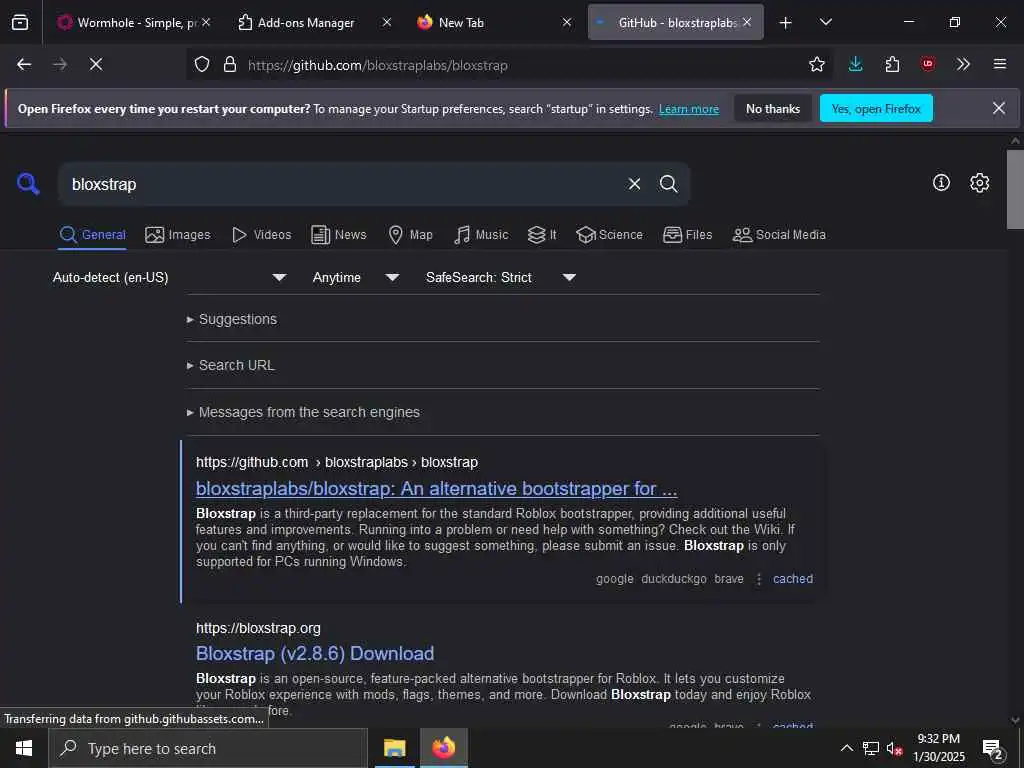
Task: Open the language Auto-detect dropdown
Action: coord(170,278)
